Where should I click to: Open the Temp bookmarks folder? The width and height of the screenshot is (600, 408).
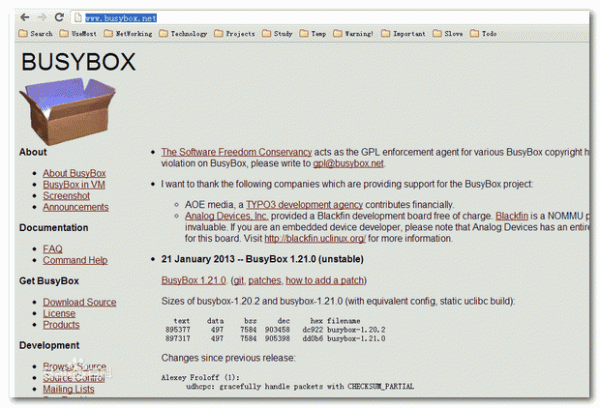(313, 34)
